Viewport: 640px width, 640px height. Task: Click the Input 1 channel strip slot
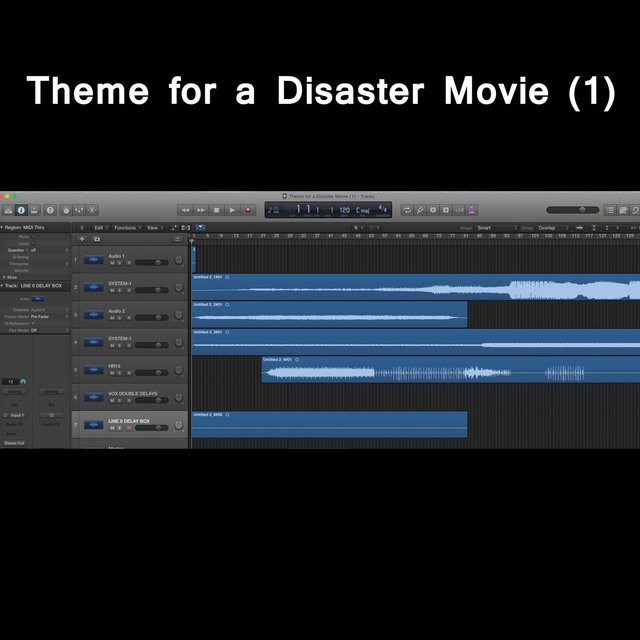coord(17,415)
